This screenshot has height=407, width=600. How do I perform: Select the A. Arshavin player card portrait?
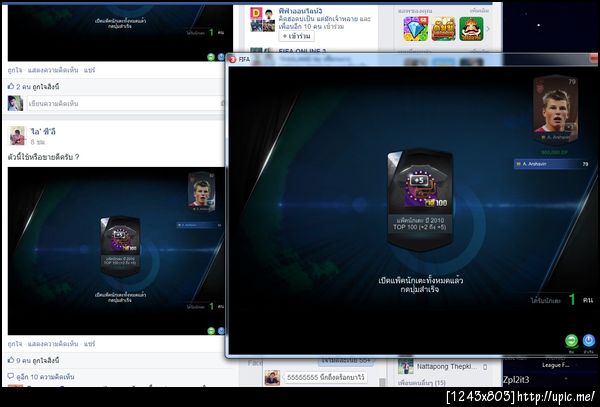pos(556,110)
